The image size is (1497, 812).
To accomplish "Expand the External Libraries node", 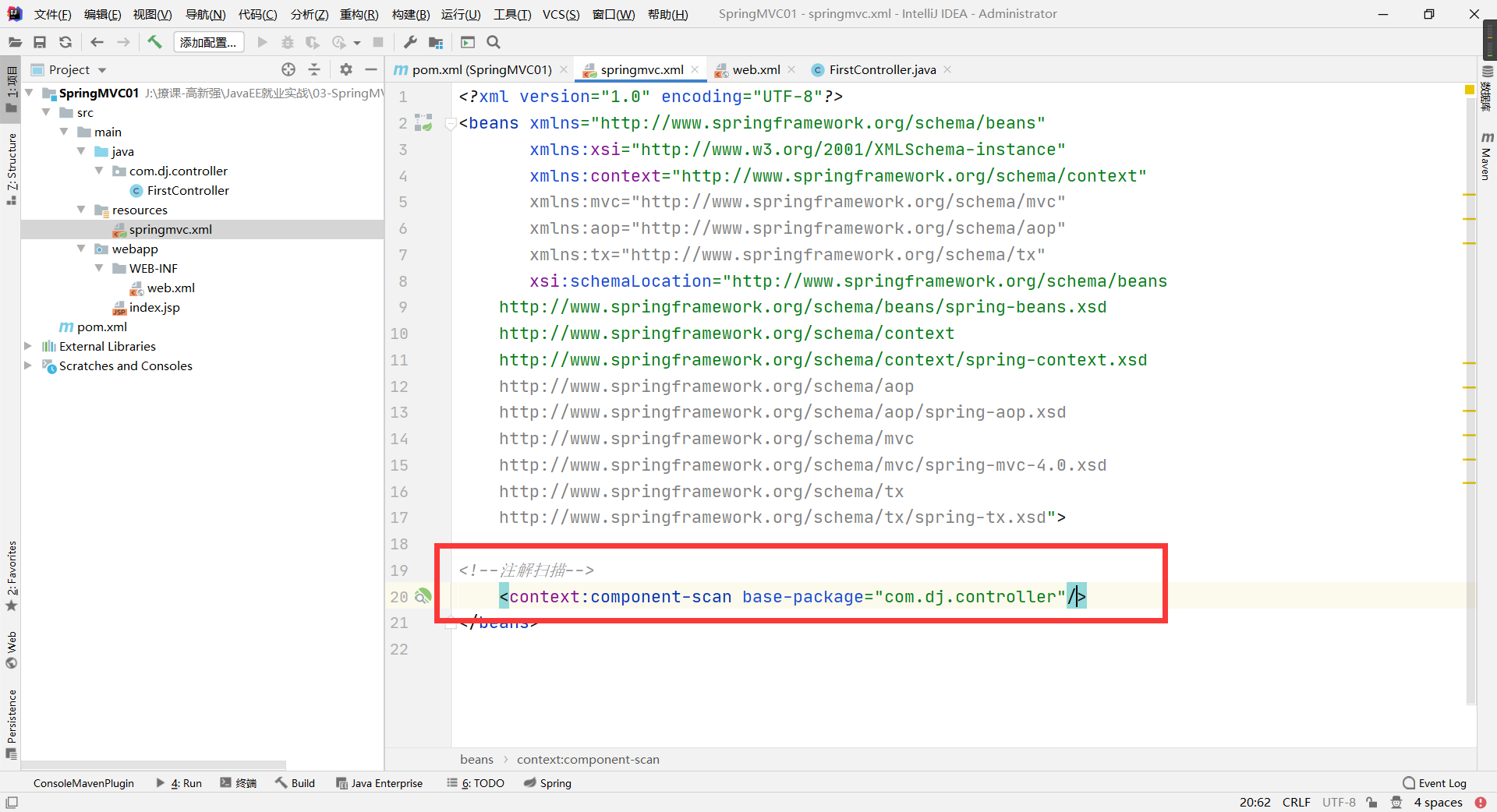I will tap(29, 346).
